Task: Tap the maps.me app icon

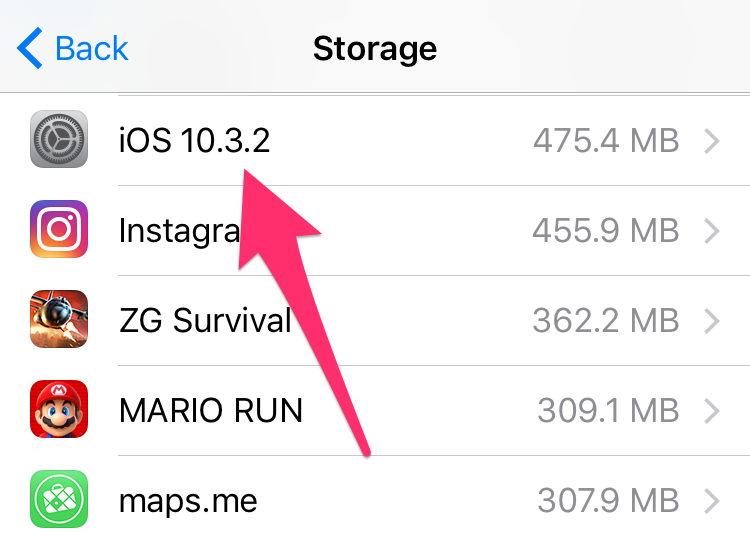Action: tap(59, 499)
